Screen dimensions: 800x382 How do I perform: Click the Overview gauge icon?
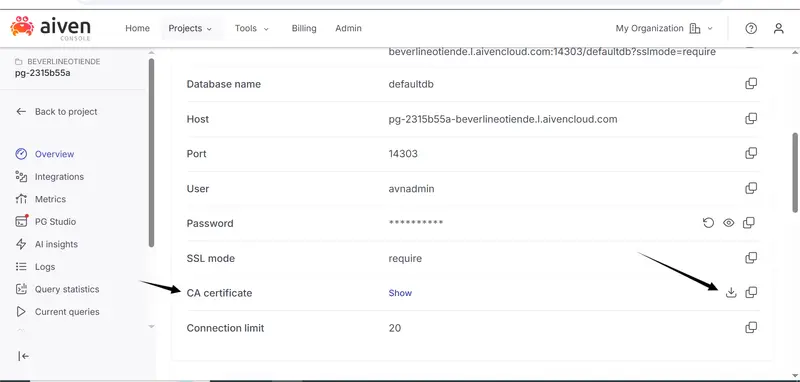pyautogui.click(x=21, y=154)
